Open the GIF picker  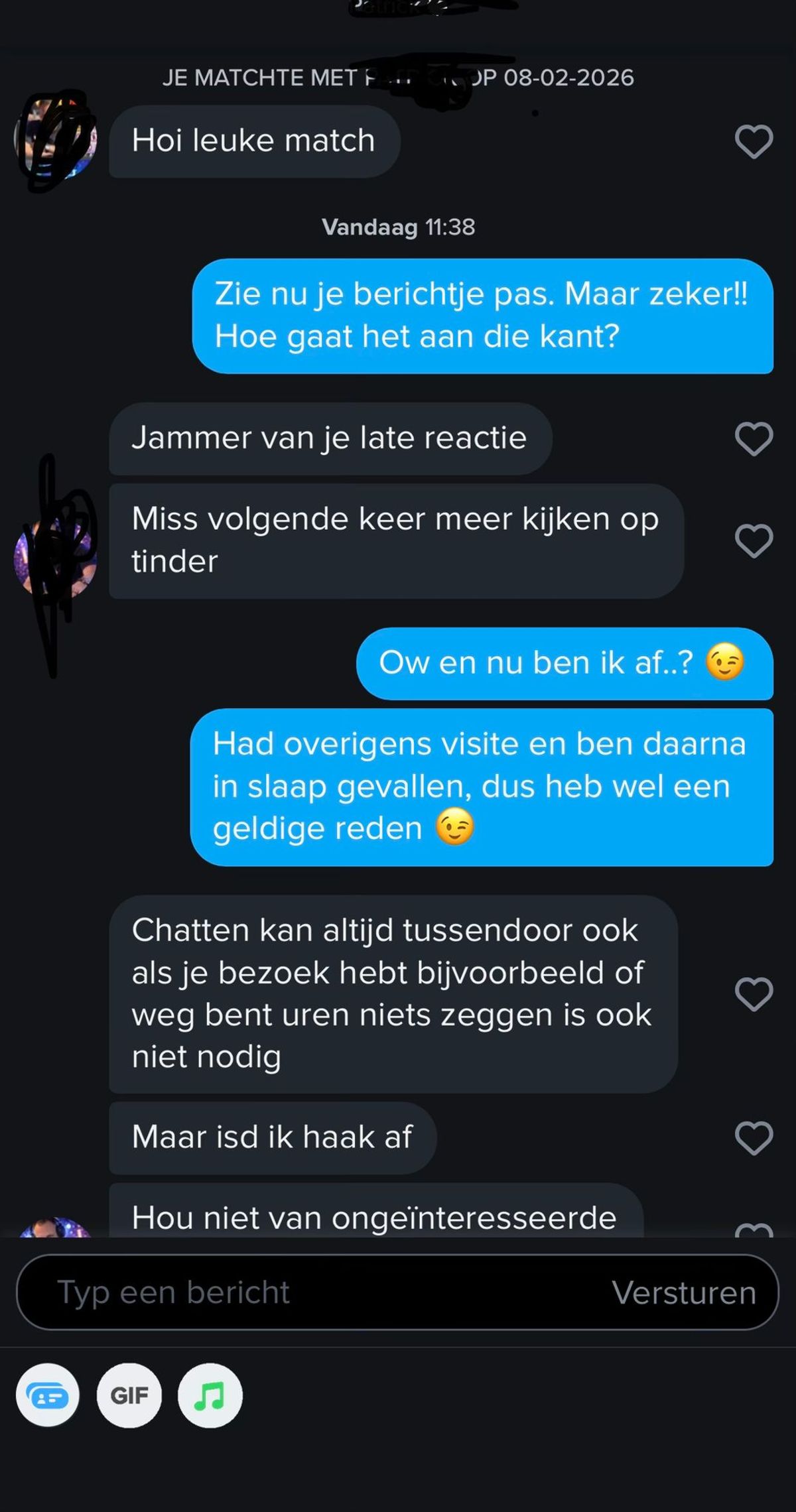pyautogui.click(x=129, y=1395)
